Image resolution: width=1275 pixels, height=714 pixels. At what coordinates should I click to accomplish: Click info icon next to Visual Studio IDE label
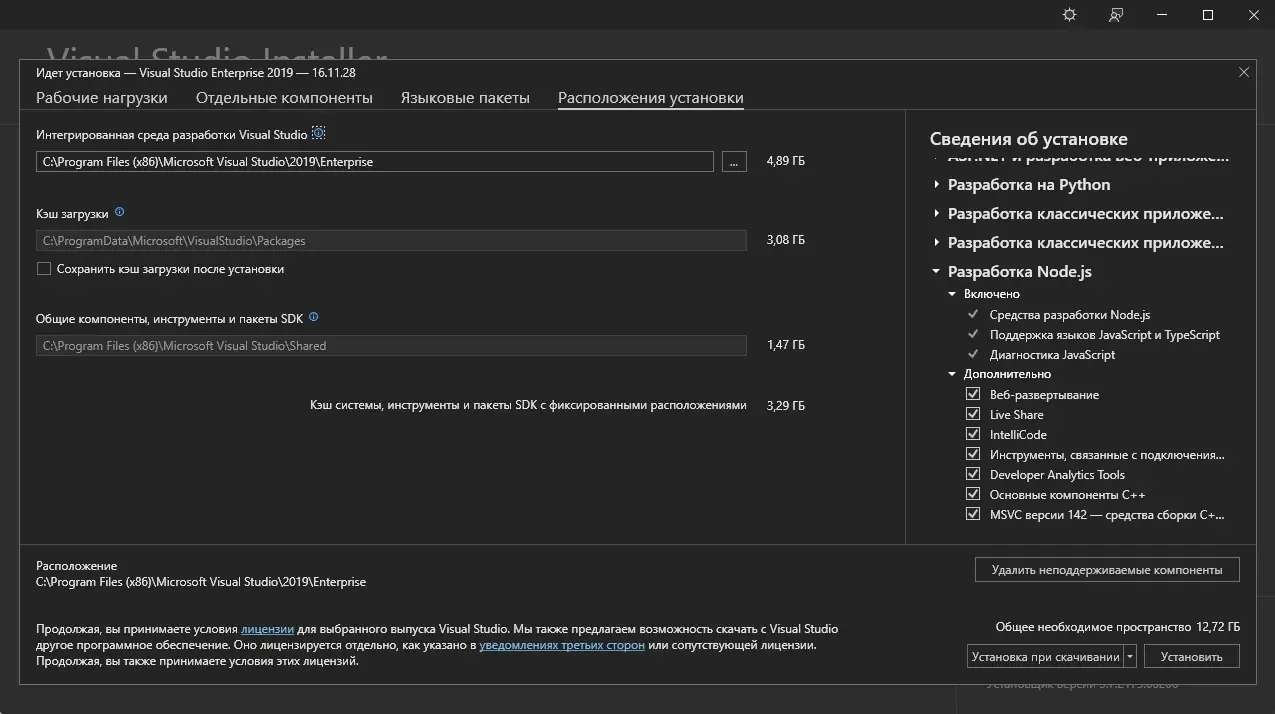click(318, 133)
